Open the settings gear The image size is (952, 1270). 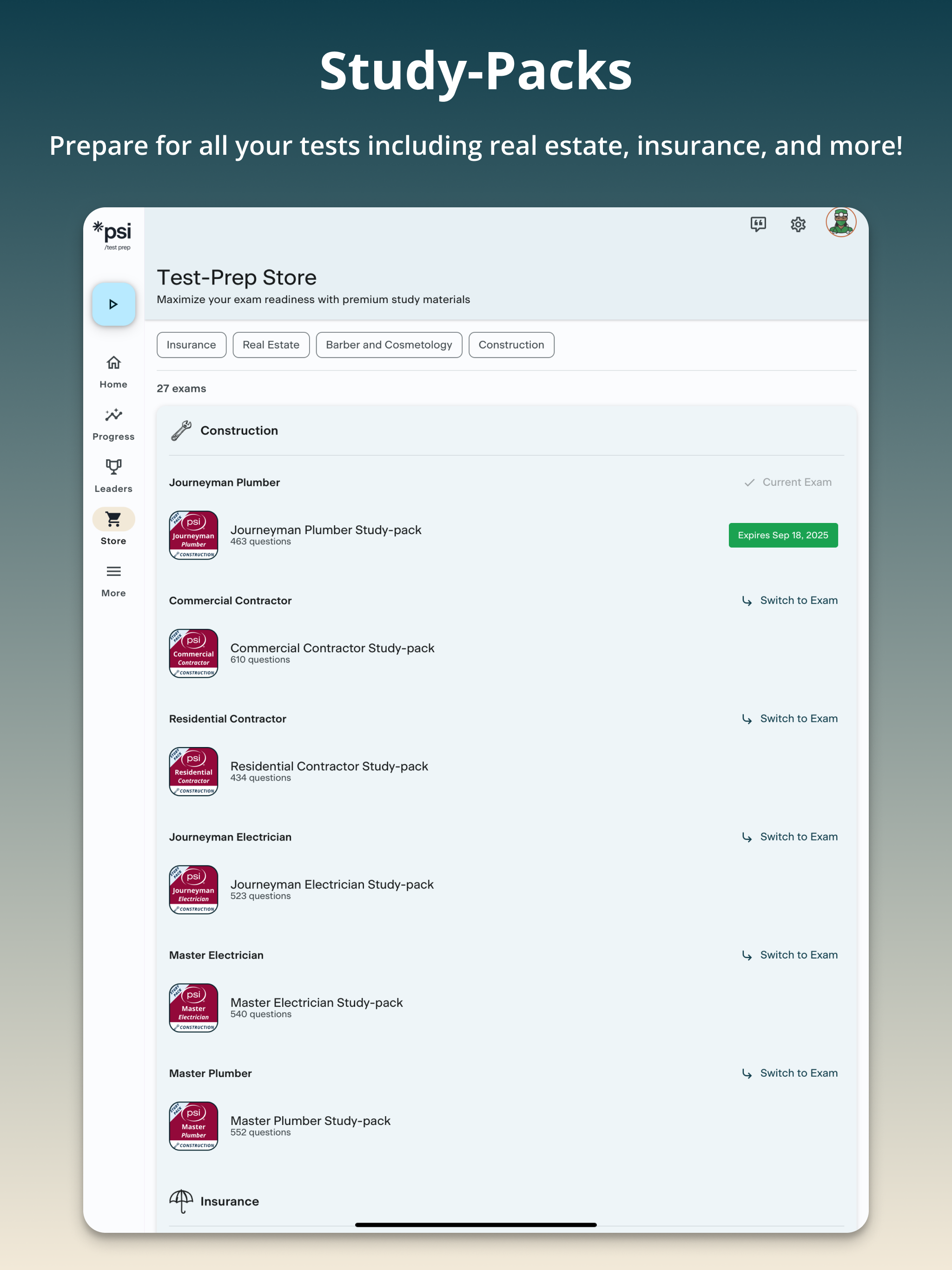(x=798, y=224)
